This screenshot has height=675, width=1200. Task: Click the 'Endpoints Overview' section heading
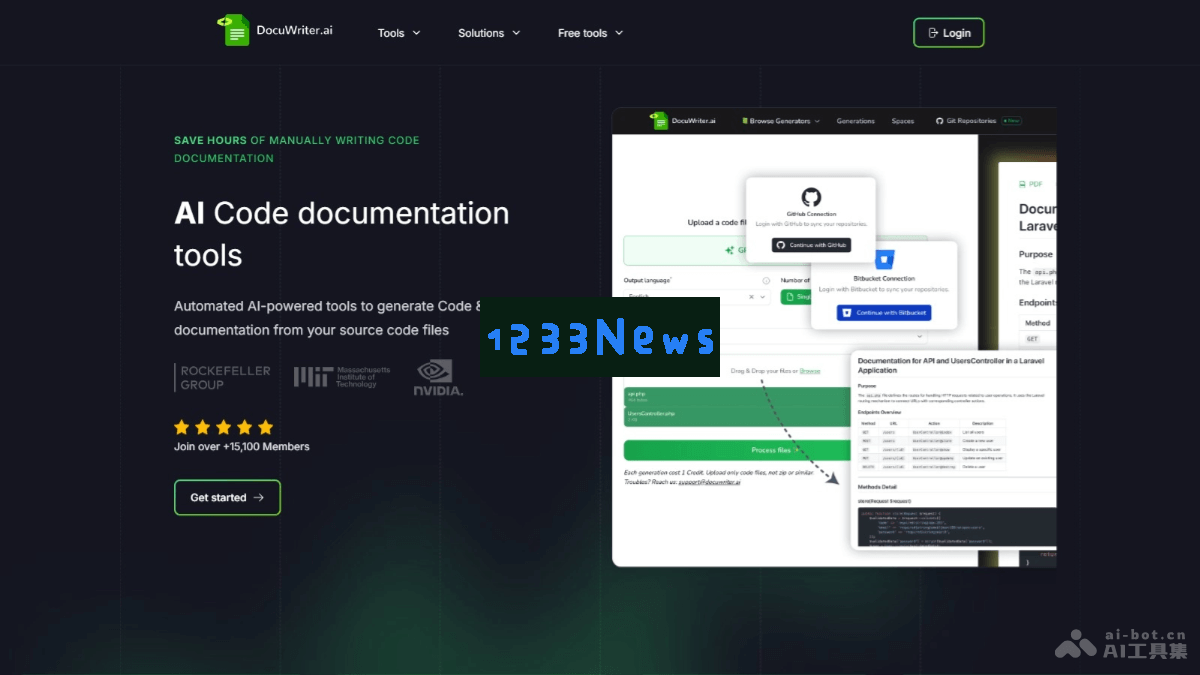tap(879, 412)
